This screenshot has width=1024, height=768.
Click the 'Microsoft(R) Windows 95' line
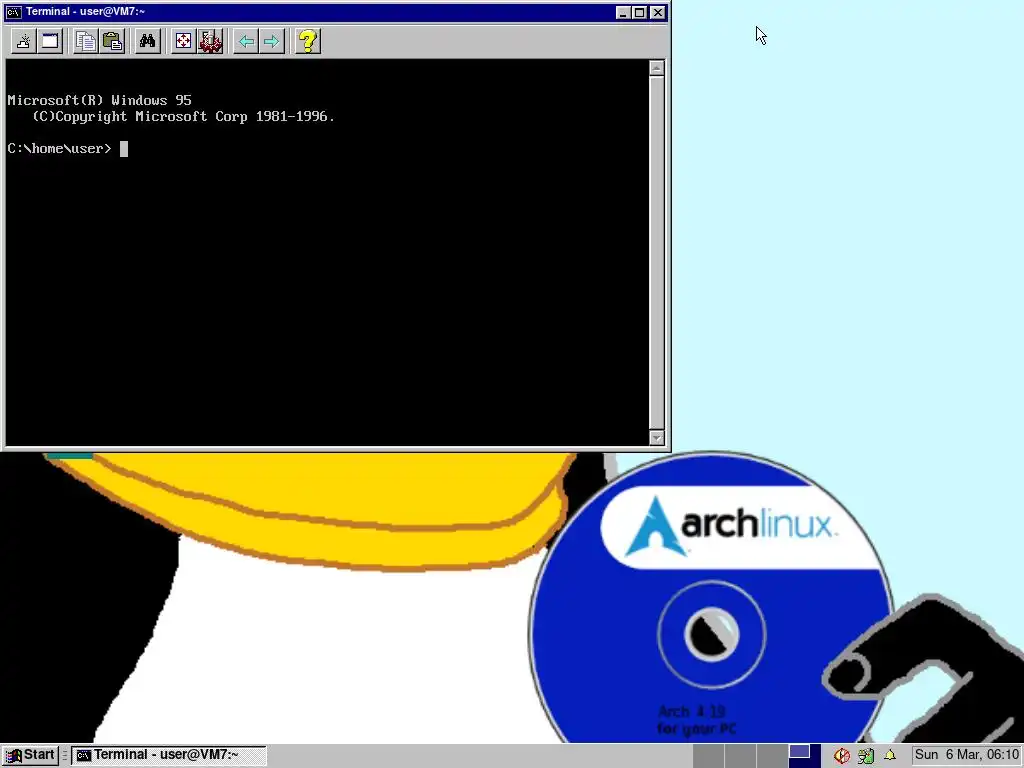[x=99, y=101]
